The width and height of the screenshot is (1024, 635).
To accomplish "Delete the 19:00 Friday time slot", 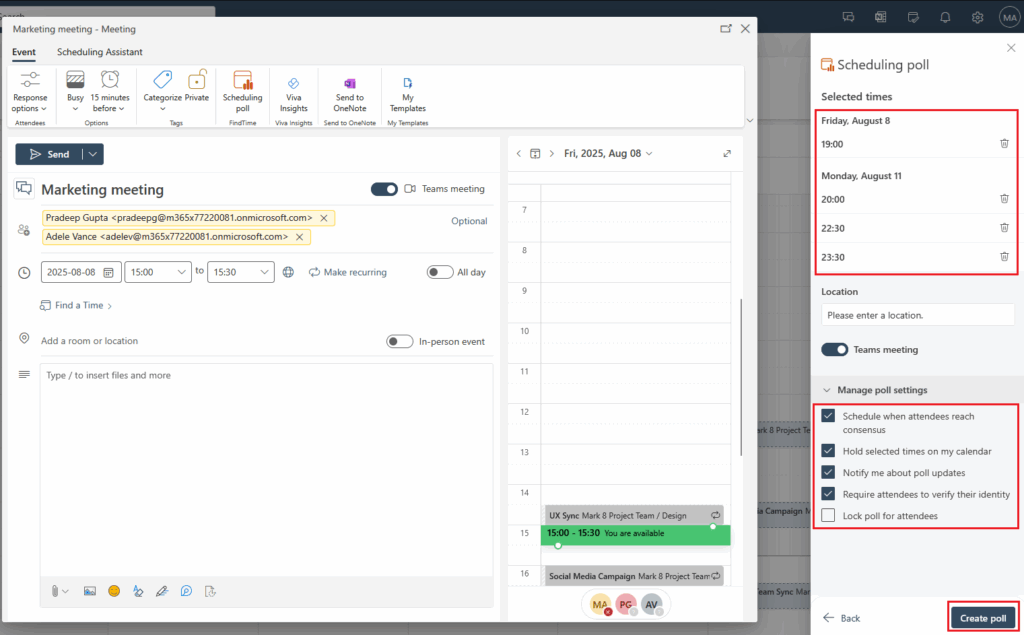I will (x=1004, y=144).
